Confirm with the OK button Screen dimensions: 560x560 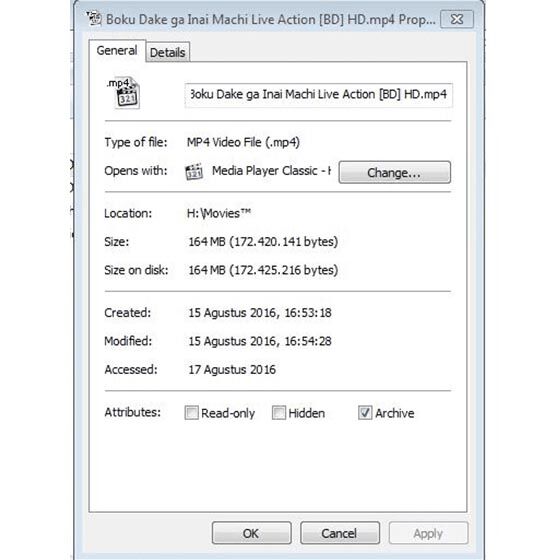point(251,533)
